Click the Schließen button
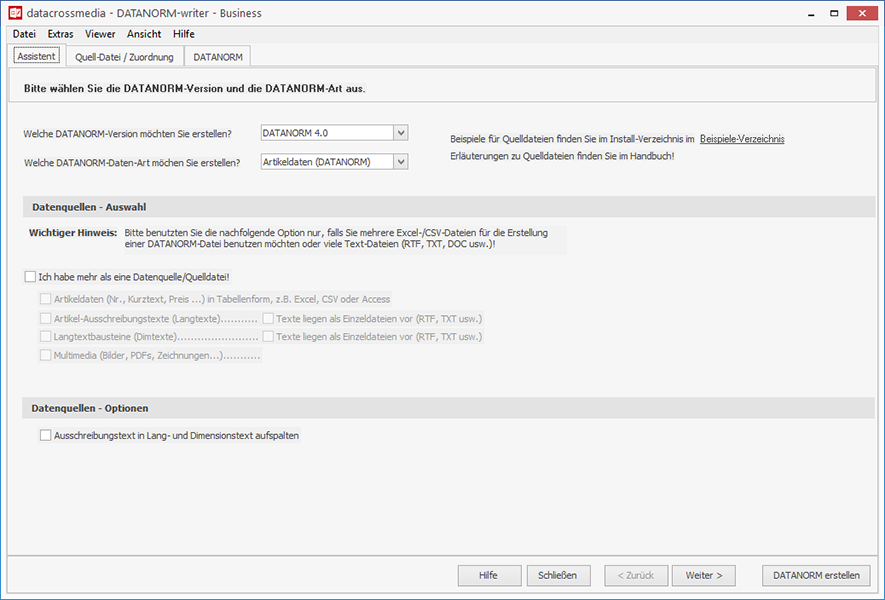 (558, 575)
